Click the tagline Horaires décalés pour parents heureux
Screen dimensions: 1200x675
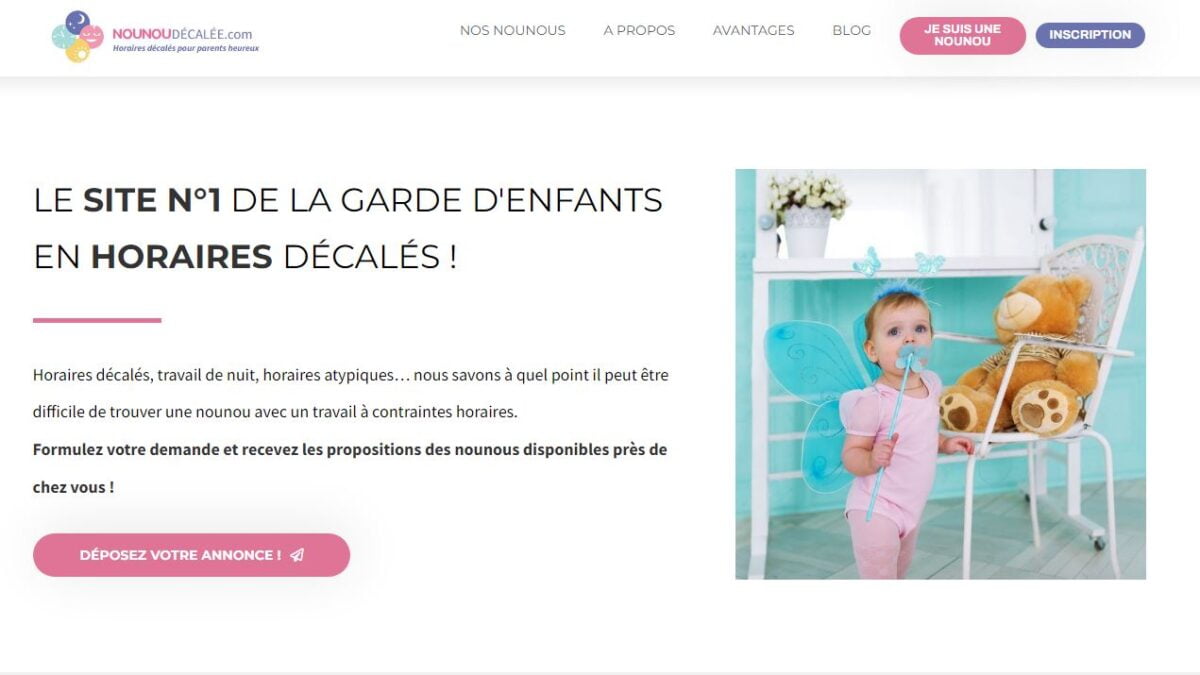(x=185, y=48)
